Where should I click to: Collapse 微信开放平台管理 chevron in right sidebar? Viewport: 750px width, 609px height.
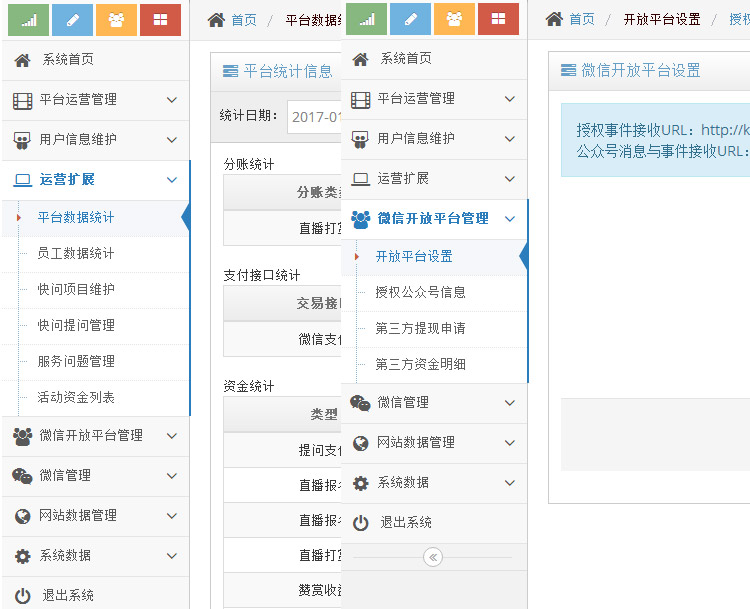click(510, 219)
